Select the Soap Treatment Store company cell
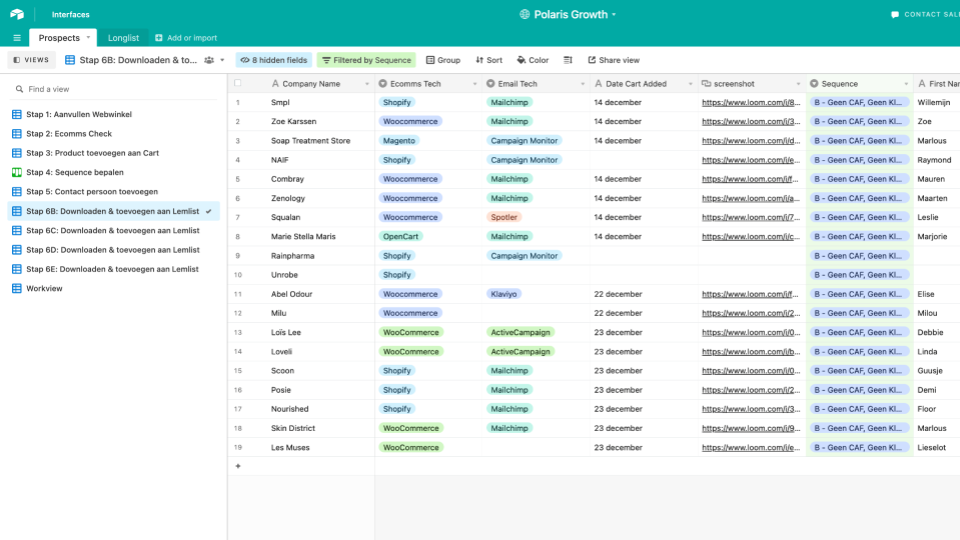The width and height of the screenshot is (960, 540). coord(311,141)
